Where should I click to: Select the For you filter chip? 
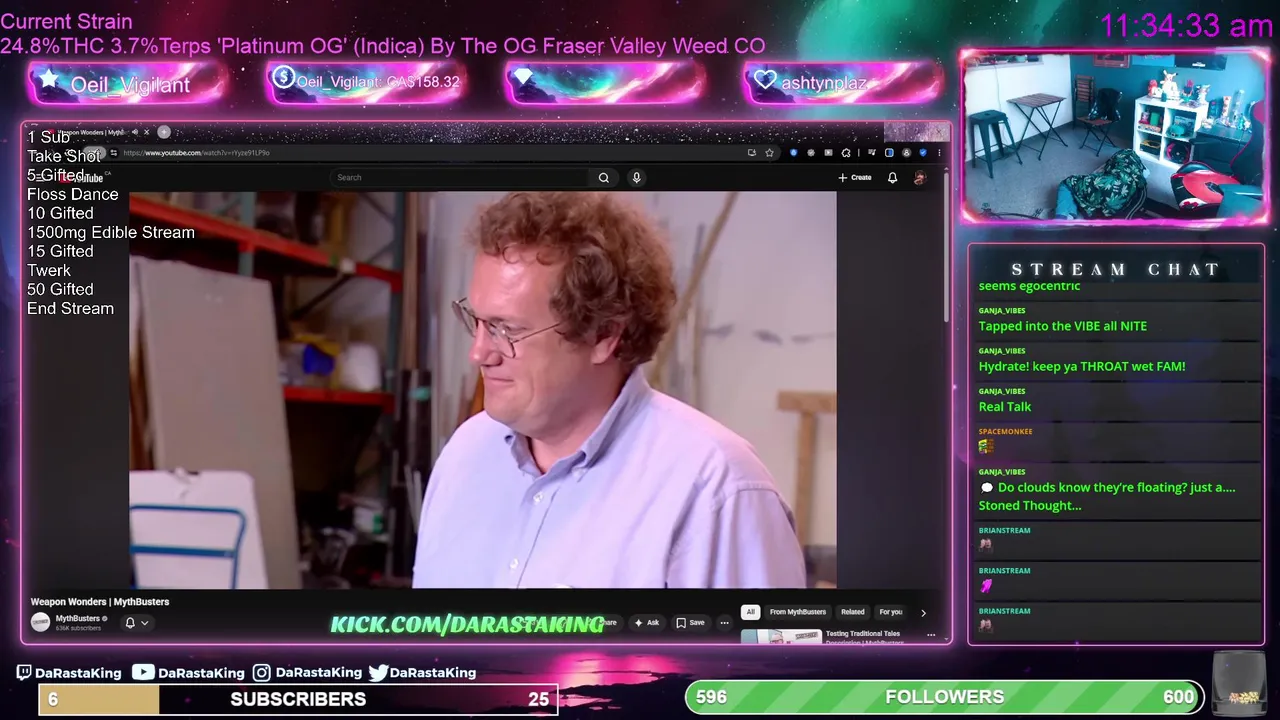(x=890, y=612)
